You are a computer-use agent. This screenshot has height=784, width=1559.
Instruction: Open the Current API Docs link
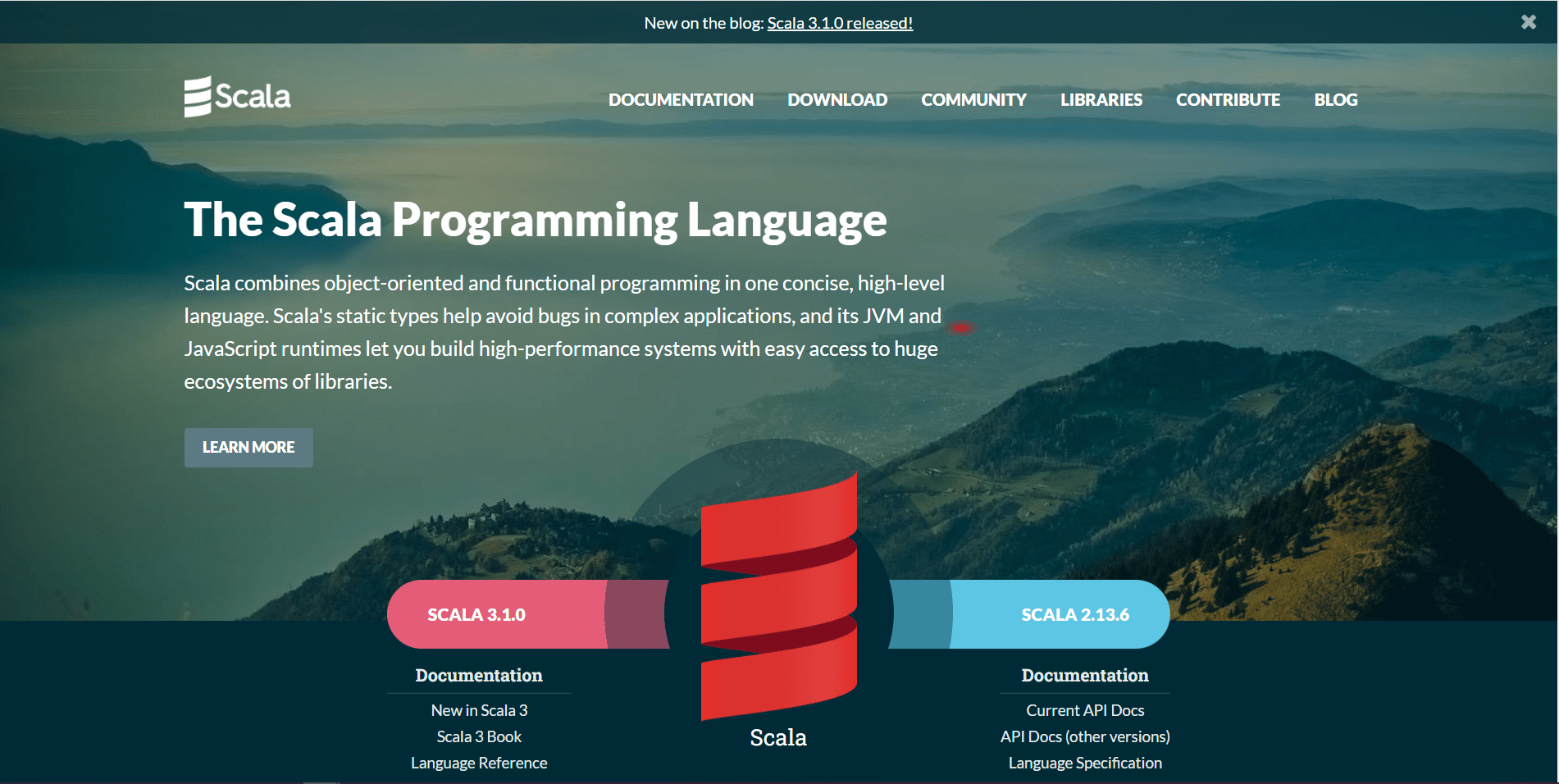click(x=1085, y=710)
